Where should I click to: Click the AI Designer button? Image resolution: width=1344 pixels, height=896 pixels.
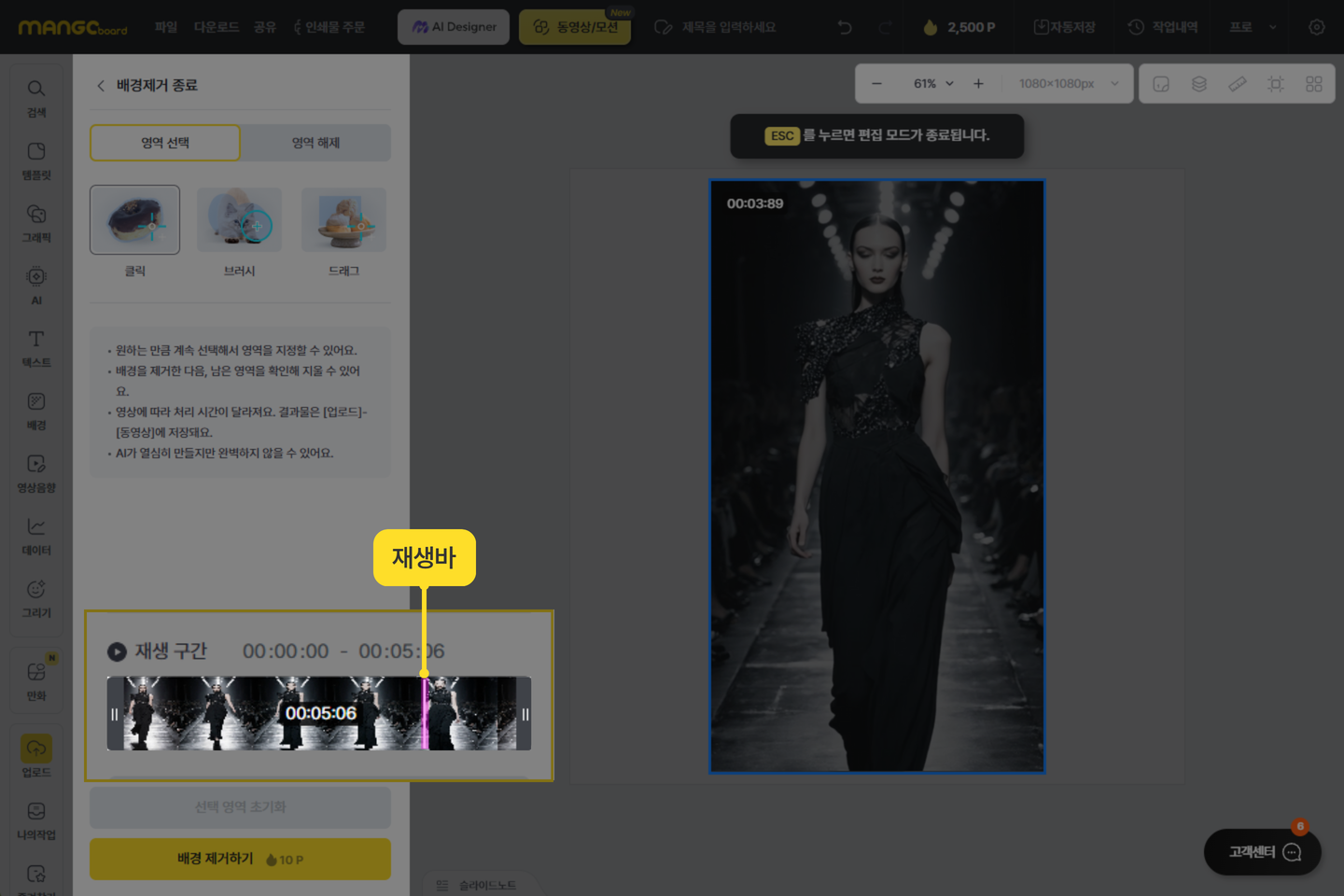coord(454,27)
